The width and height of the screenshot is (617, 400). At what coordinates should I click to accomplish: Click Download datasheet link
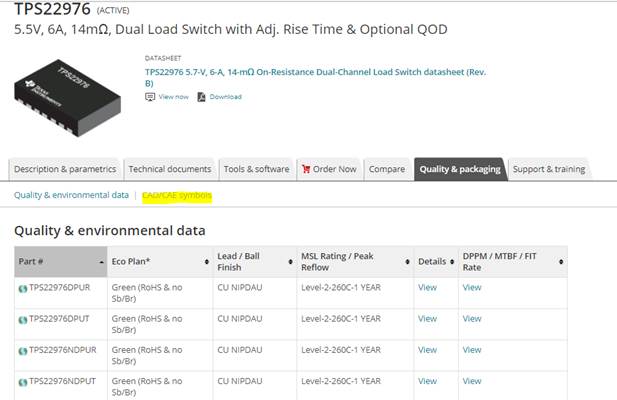point(225,97)
